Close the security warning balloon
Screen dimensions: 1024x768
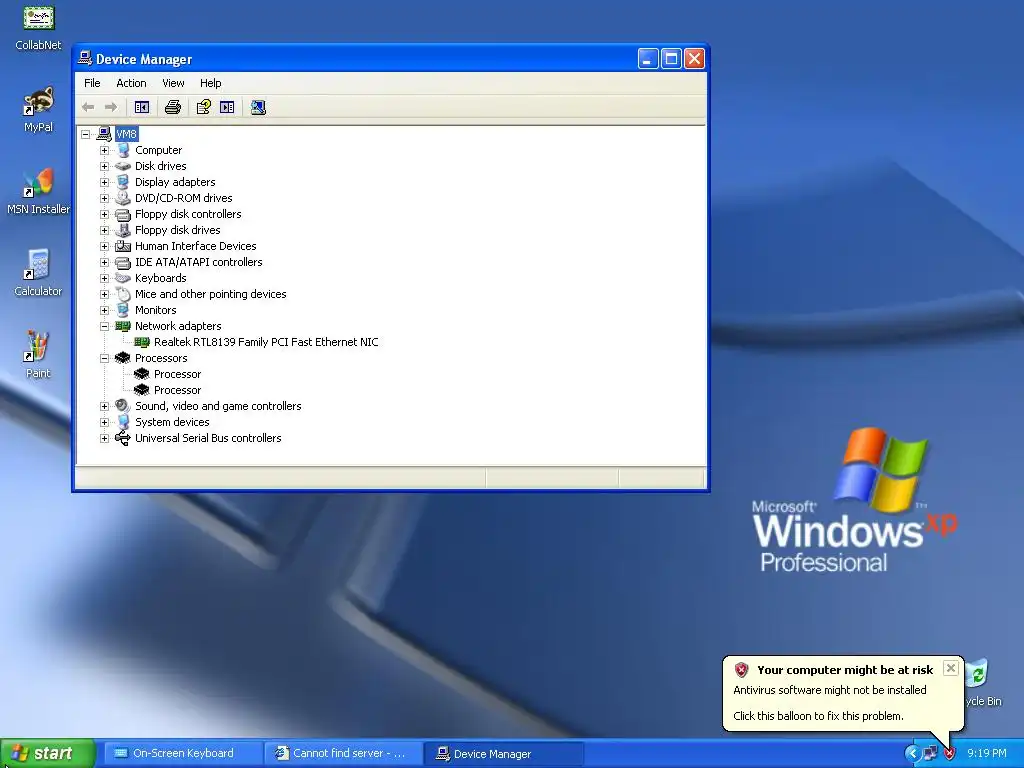tap(951, 668)
